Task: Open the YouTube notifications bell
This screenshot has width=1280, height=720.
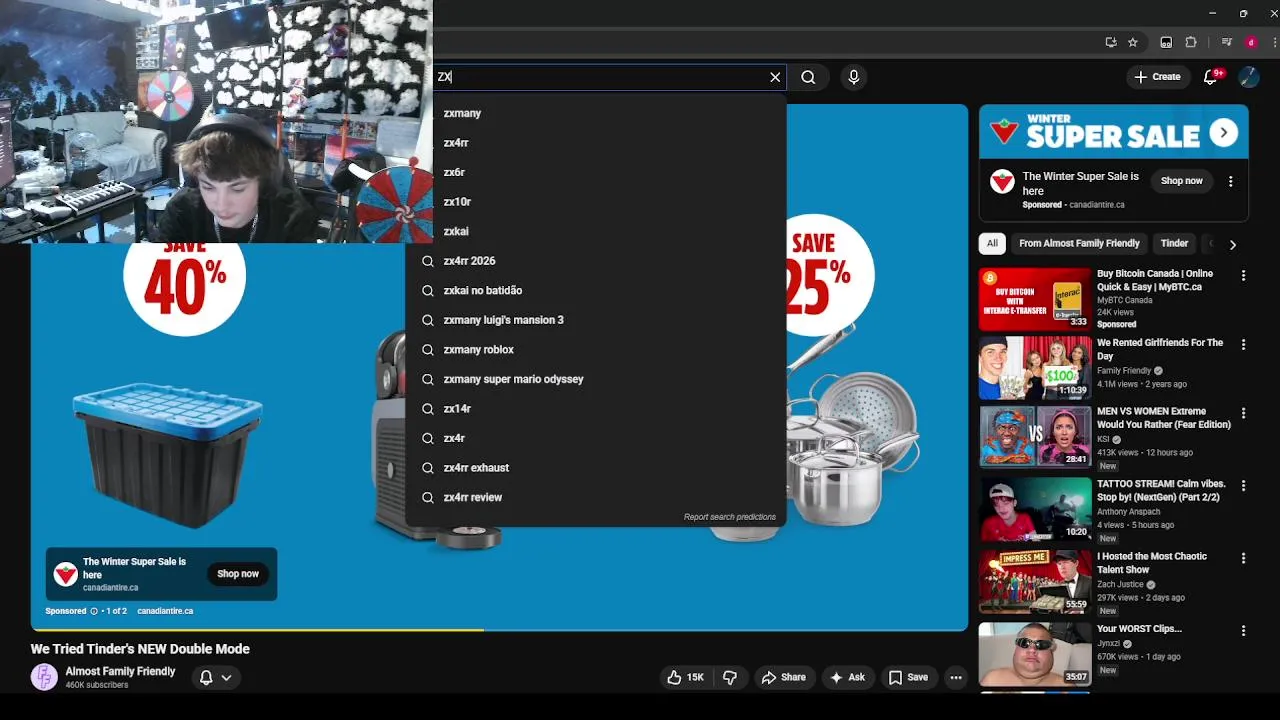Action: pos(1210,77)
